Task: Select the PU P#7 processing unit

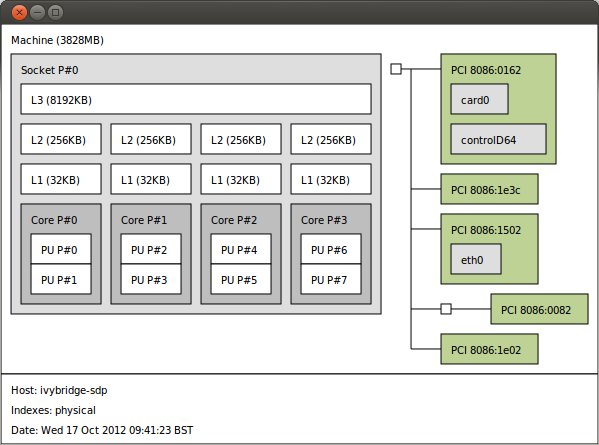Action: tap(331, 279)
